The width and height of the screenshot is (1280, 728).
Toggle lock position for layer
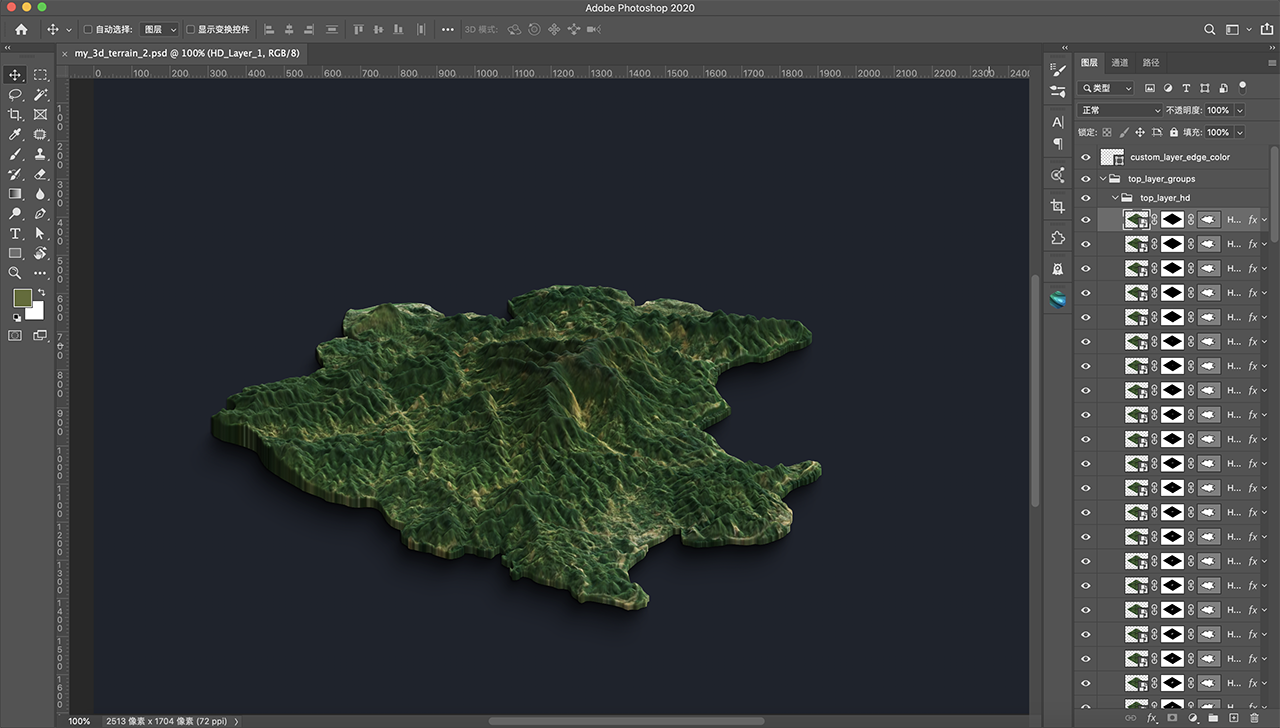1141,132
